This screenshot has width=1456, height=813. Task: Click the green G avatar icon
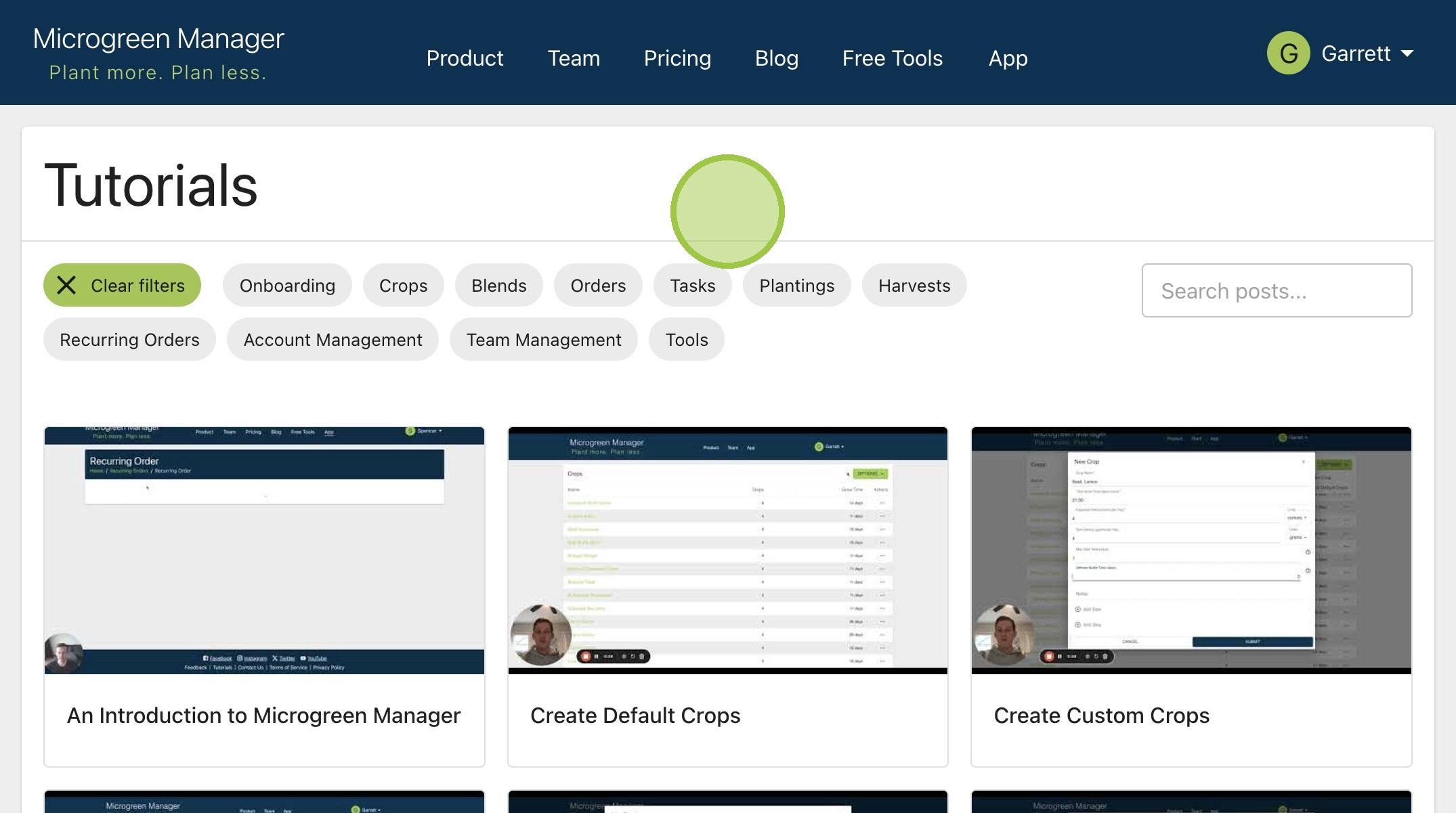[x=1288, y=53]
